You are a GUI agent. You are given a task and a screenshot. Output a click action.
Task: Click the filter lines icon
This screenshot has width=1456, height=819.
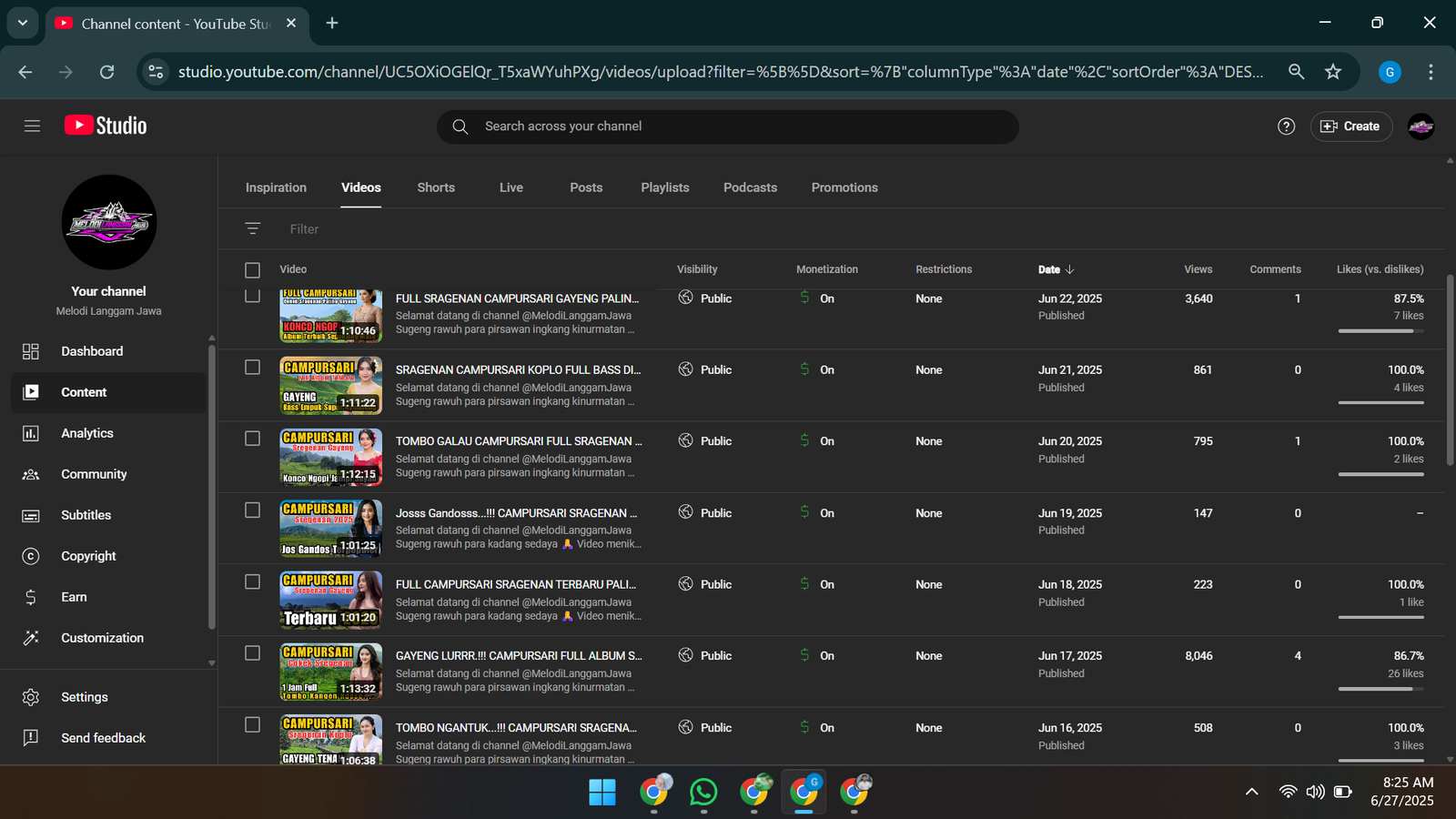tap(253, 228)
